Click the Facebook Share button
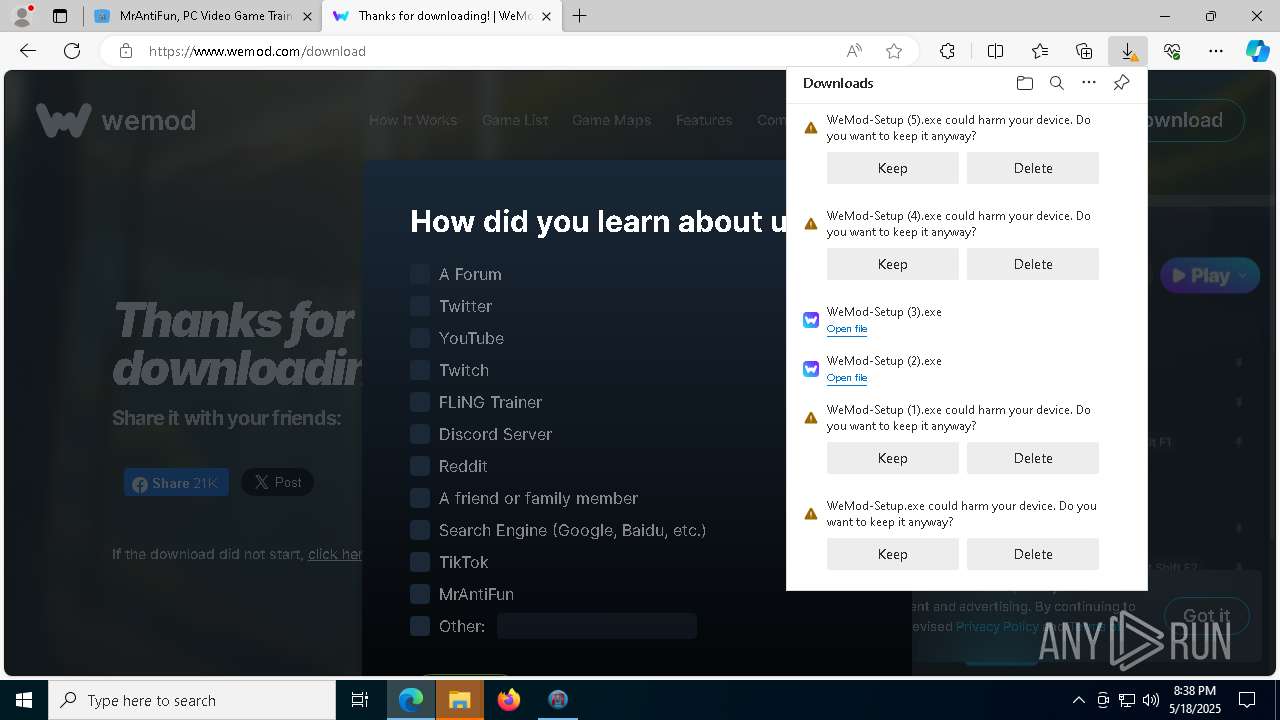This screenshot has width=1280, height=720. coord(176,483)
